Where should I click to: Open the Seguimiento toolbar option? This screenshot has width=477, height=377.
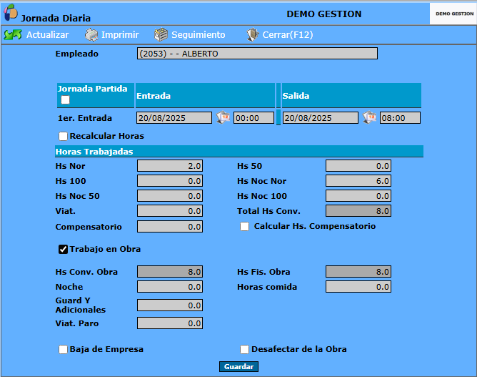pyautogui.click(x=198, y=35)
